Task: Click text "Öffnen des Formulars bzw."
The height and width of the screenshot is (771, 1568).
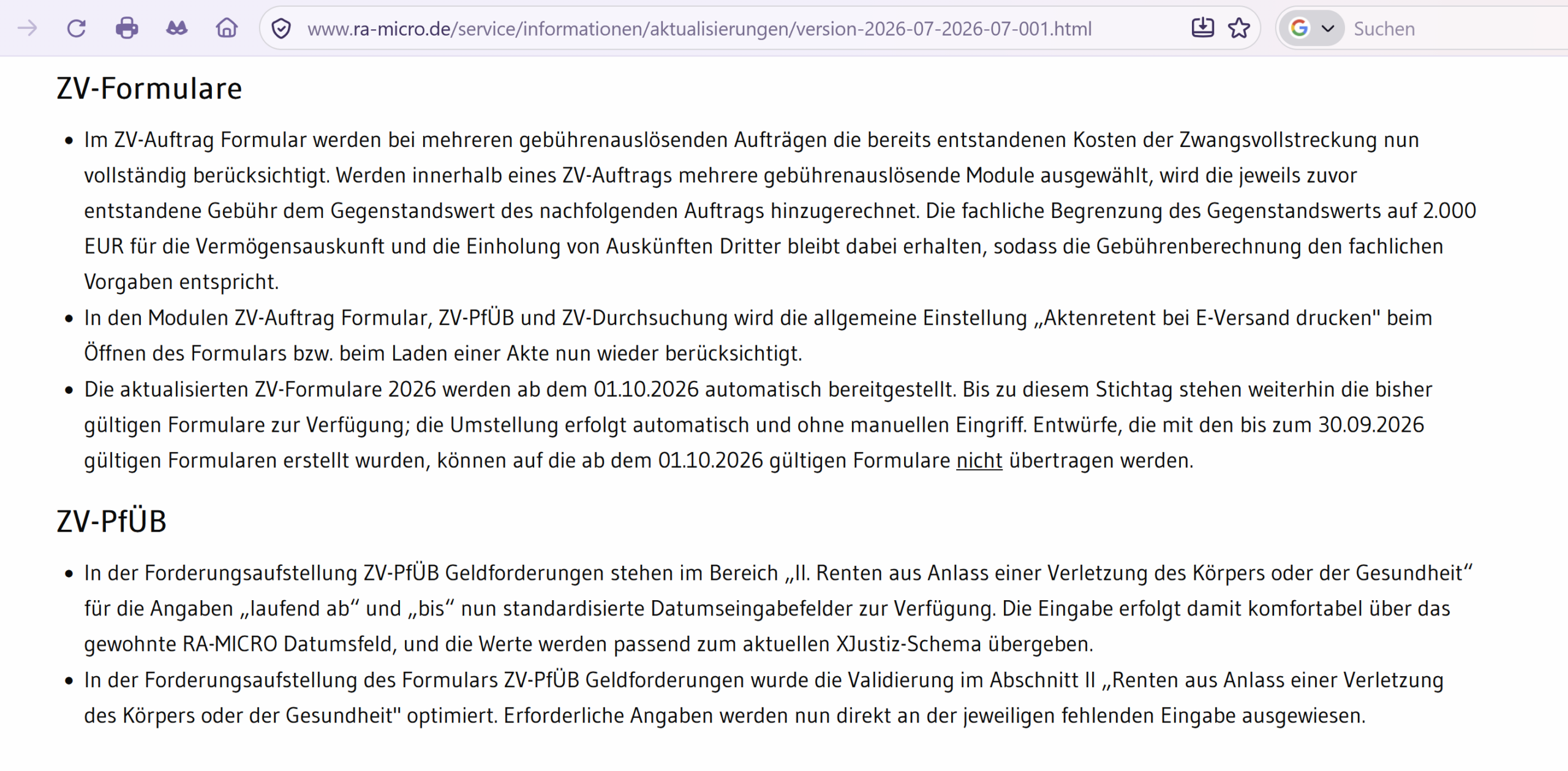Action: point(208,354)
